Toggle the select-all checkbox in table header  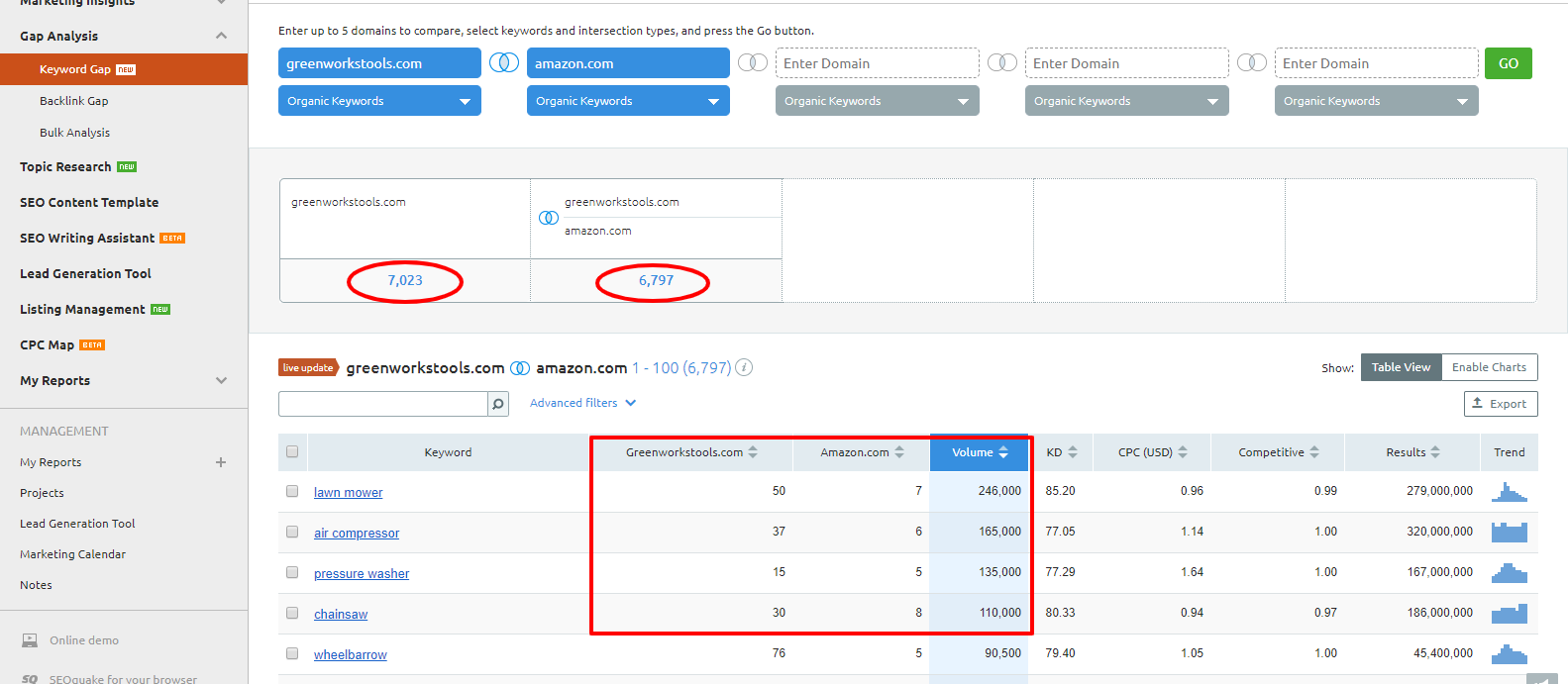pyautogui.click(x=292, y=451)
